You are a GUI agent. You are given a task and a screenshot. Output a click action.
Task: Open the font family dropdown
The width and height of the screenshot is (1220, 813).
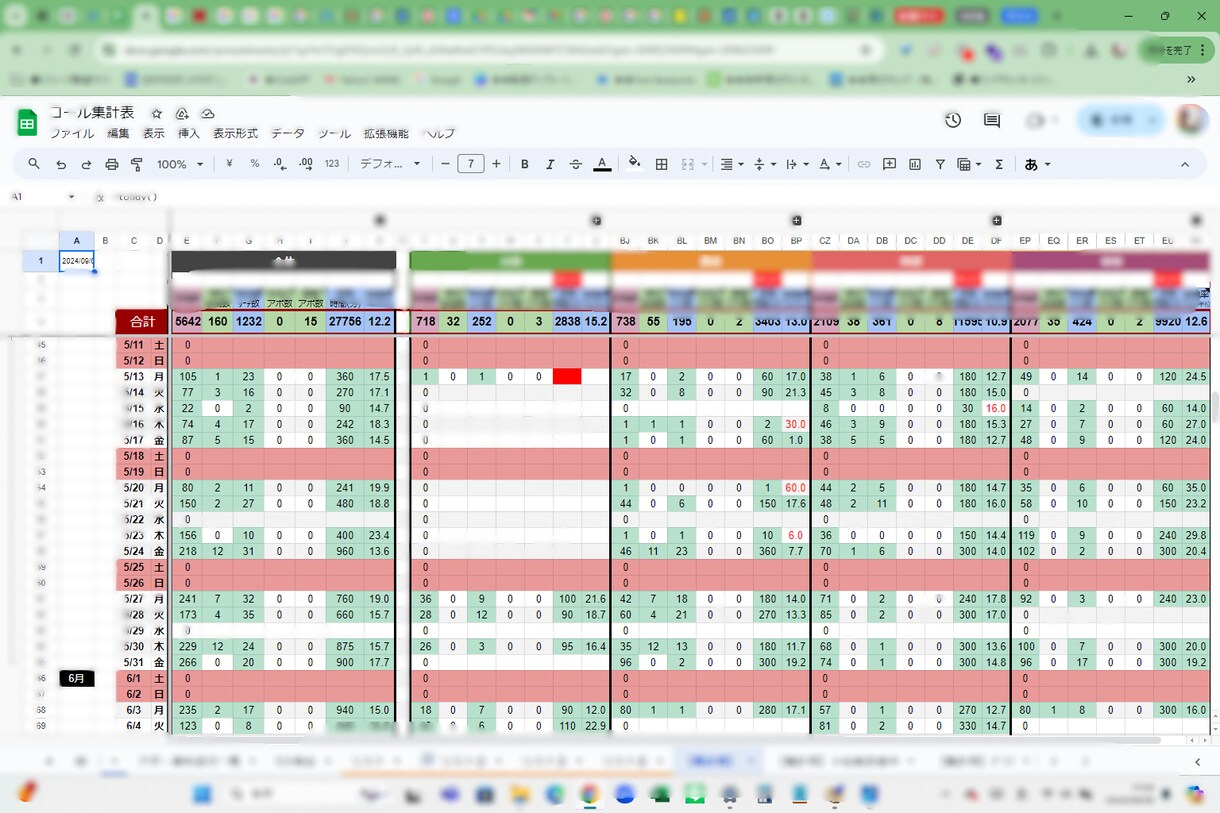(391, 164)
